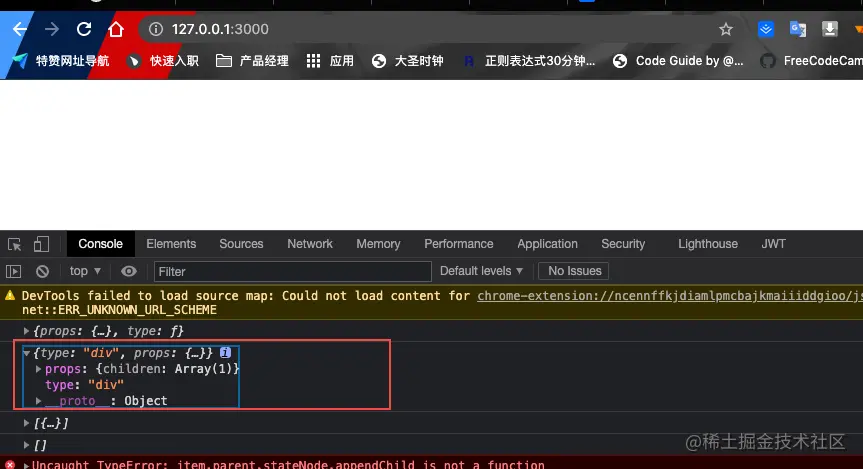
Task: Open the blue stacked-arrows extension icon
Action: [x=766, y=29]
